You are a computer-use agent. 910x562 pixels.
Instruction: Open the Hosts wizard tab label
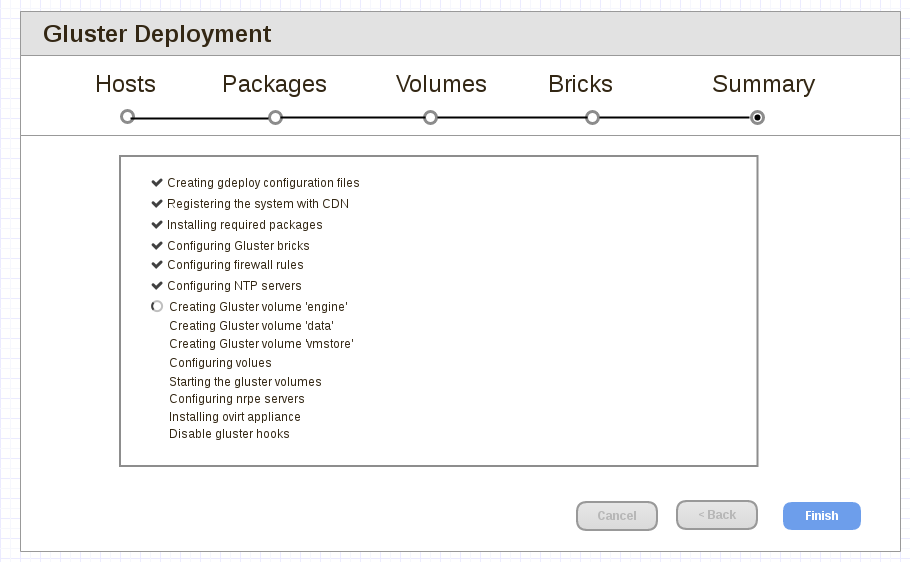point(125,85)
